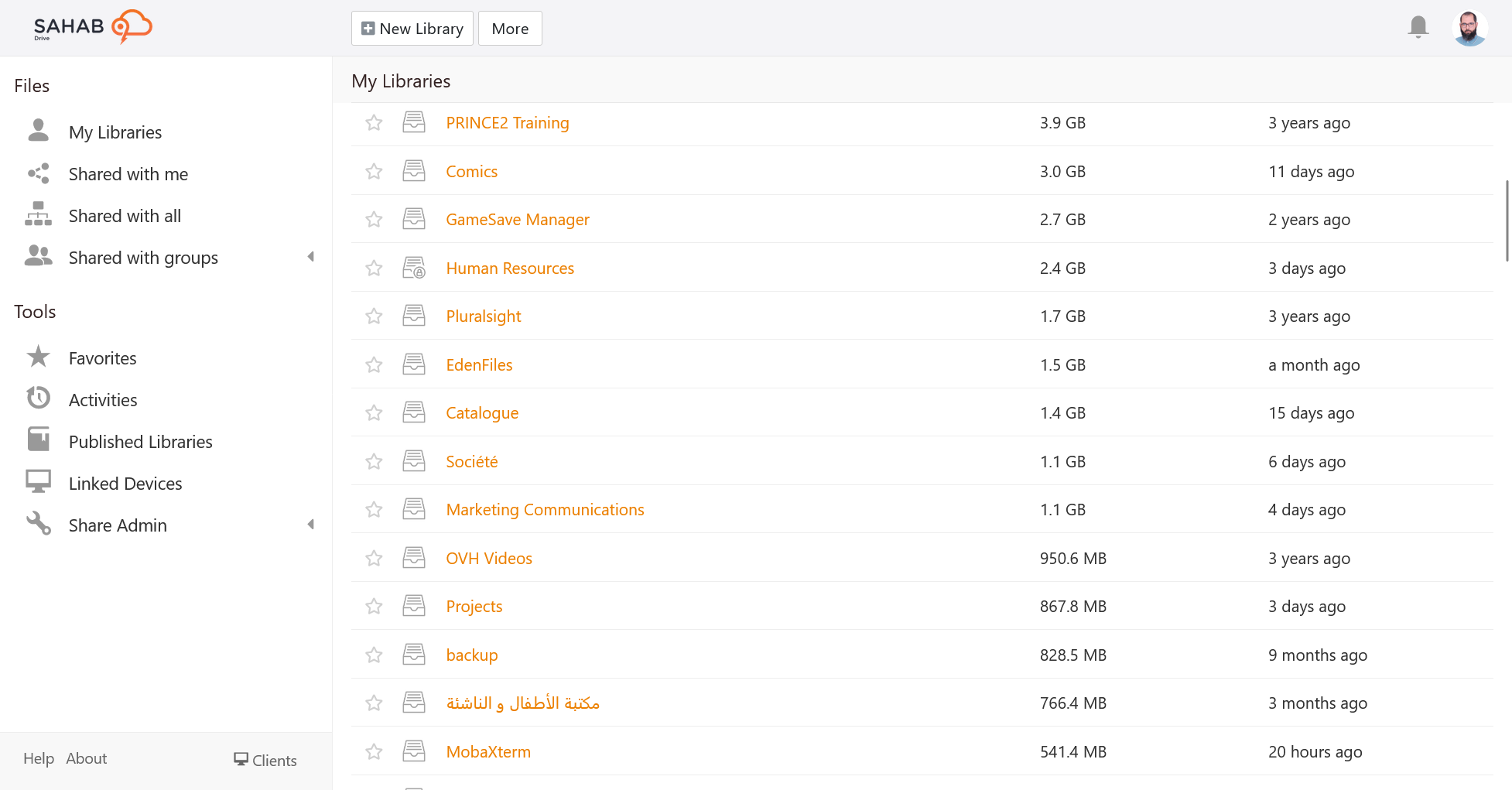
Task: Select My Libraries in the sidebar
Action: coord(115,132)
